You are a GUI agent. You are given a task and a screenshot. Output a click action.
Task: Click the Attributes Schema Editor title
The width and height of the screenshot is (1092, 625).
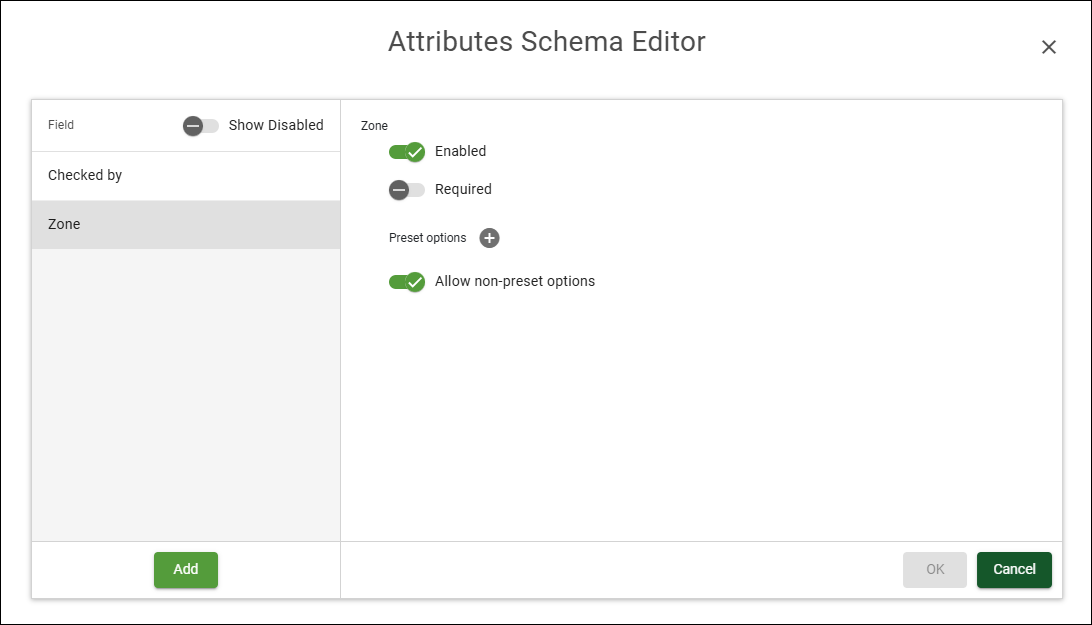[546, 42]
